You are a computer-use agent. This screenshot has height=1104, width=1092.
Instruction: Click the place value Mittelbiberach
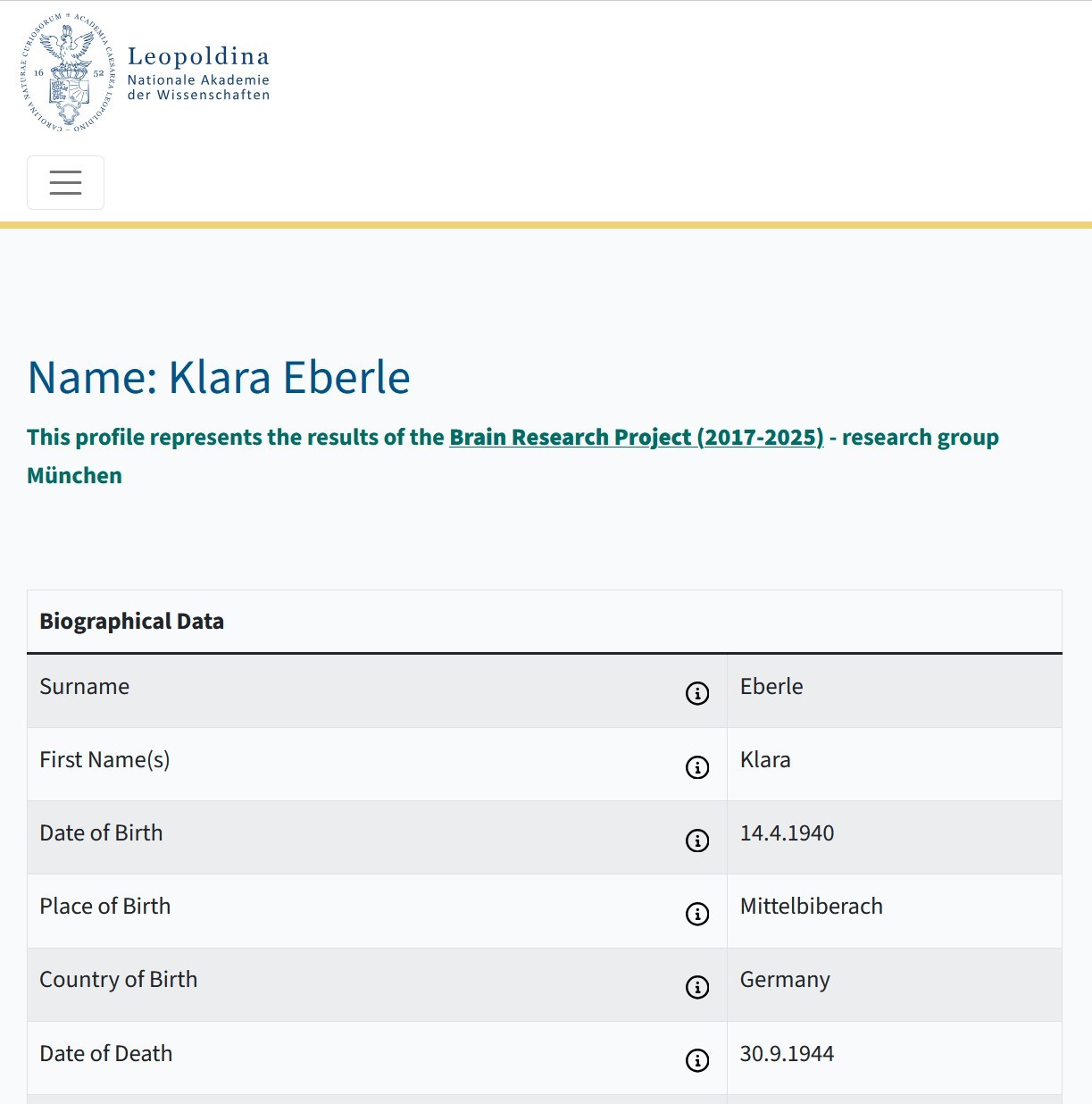tap(811, 906)
